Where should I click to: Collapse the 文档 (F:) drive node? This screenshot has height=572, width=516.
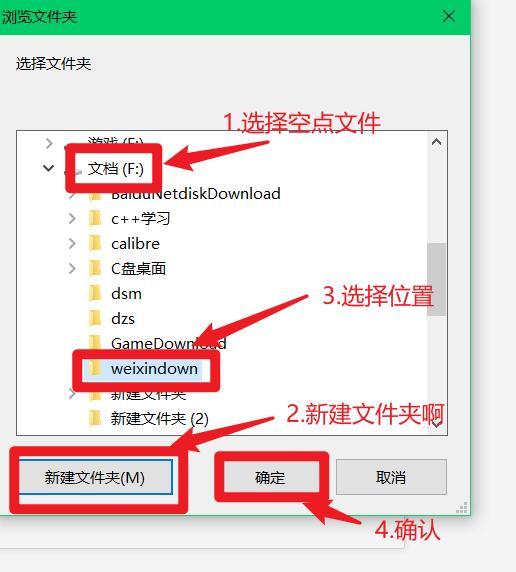coord(49,168)
